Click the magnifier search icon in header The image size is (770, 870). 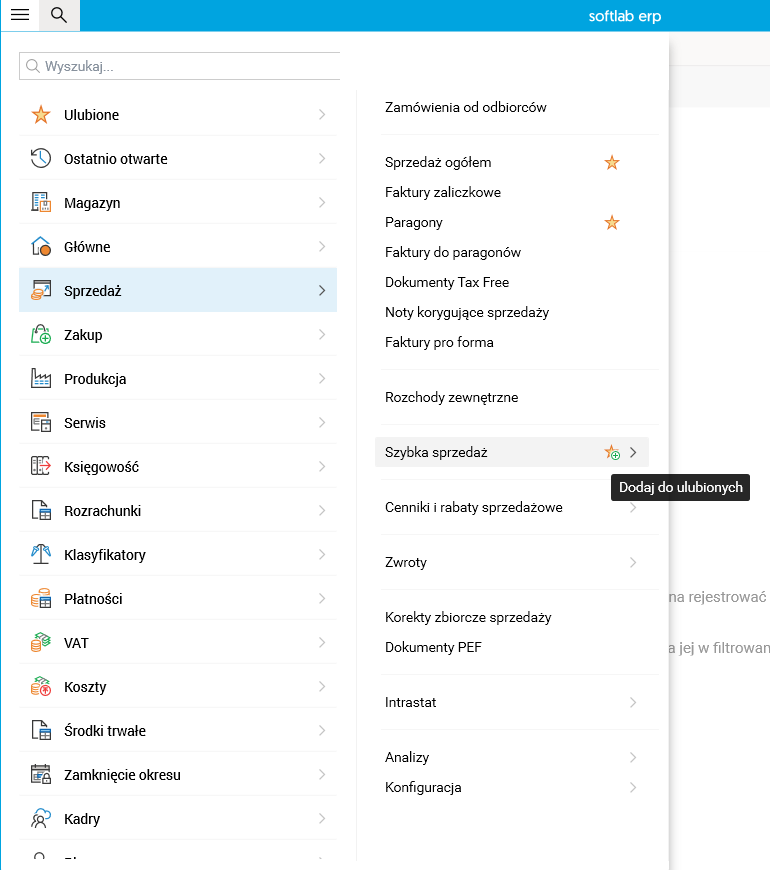(58, 15)
